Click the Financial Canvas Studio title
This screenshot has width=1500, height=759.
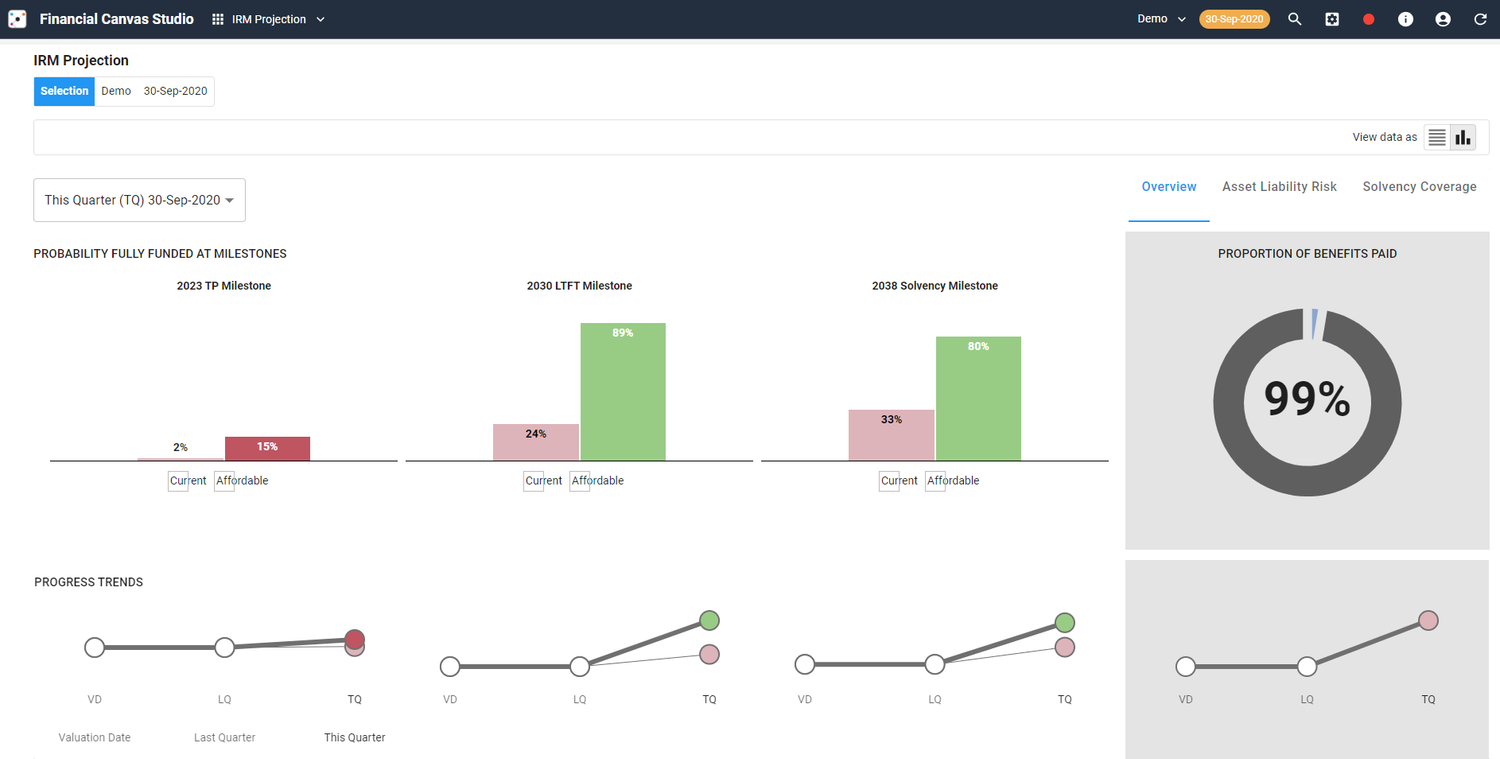(x=117, y=19)
